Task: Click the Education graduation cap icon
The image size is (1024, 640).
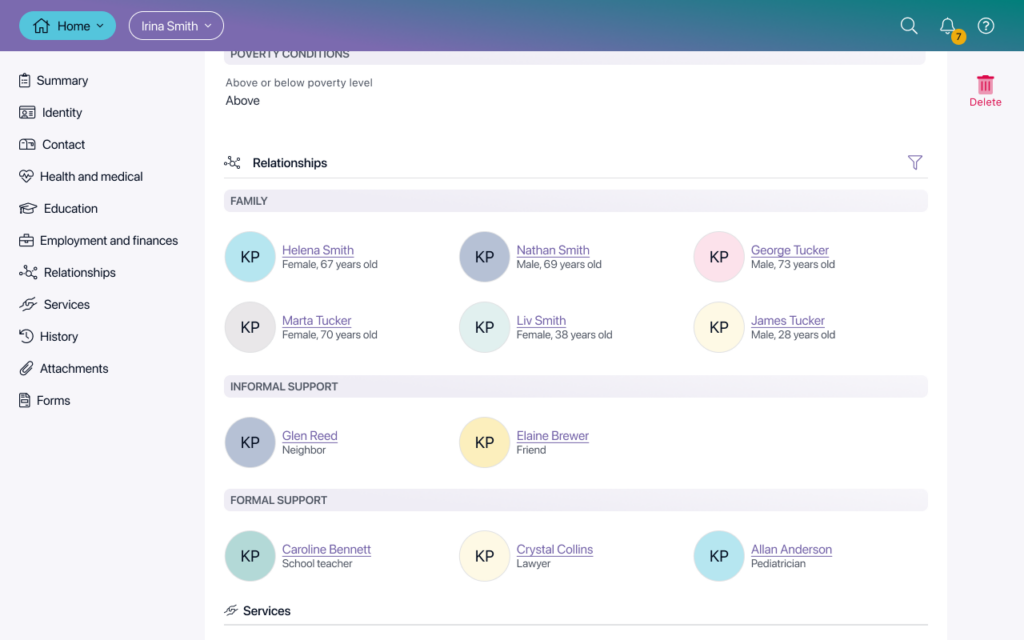Action: point(27,208)
